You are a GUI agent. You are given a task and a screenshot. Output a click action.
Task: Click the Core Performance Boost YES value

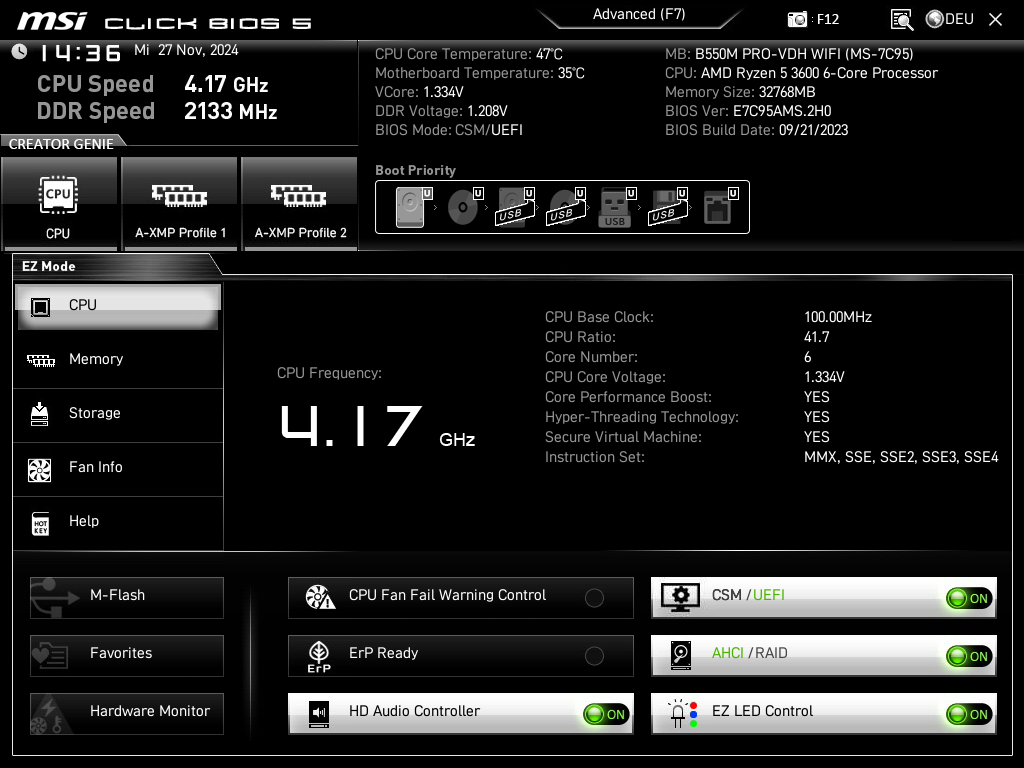click(x=817, y=397)
